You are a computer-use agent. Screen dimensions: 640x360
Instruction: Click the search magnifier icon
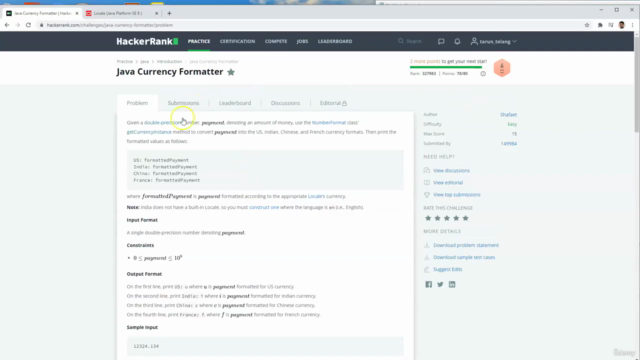(400, 41)
